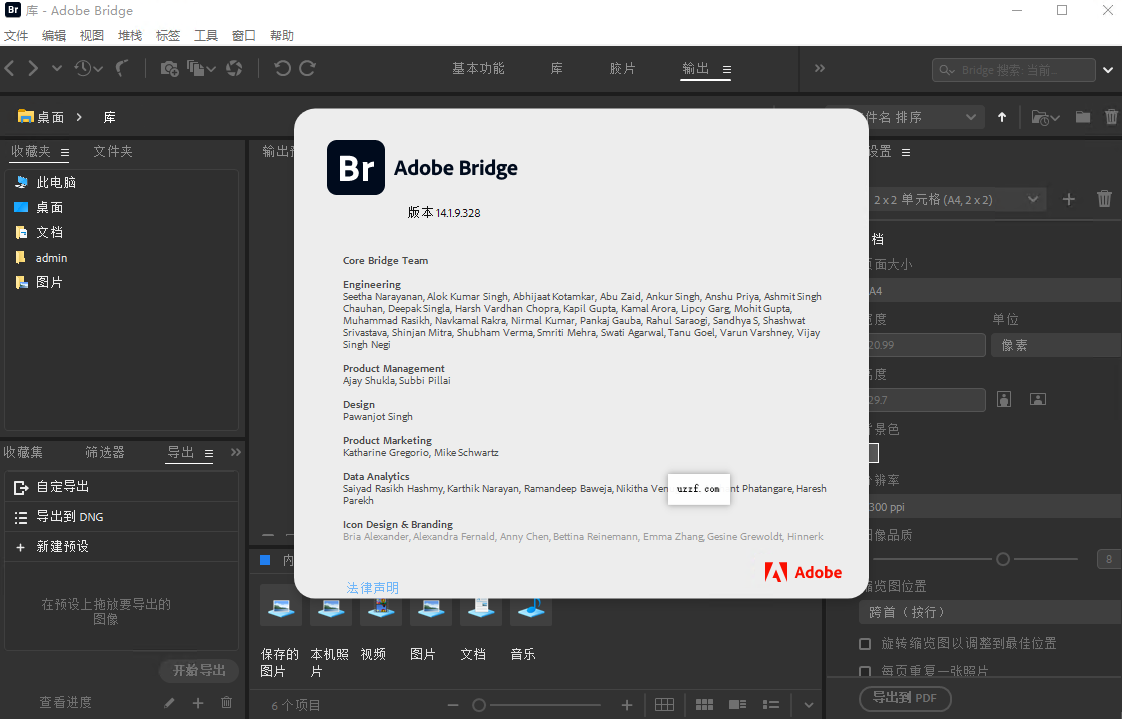Click the thumbnail size slider handle

tap(479, 705)
